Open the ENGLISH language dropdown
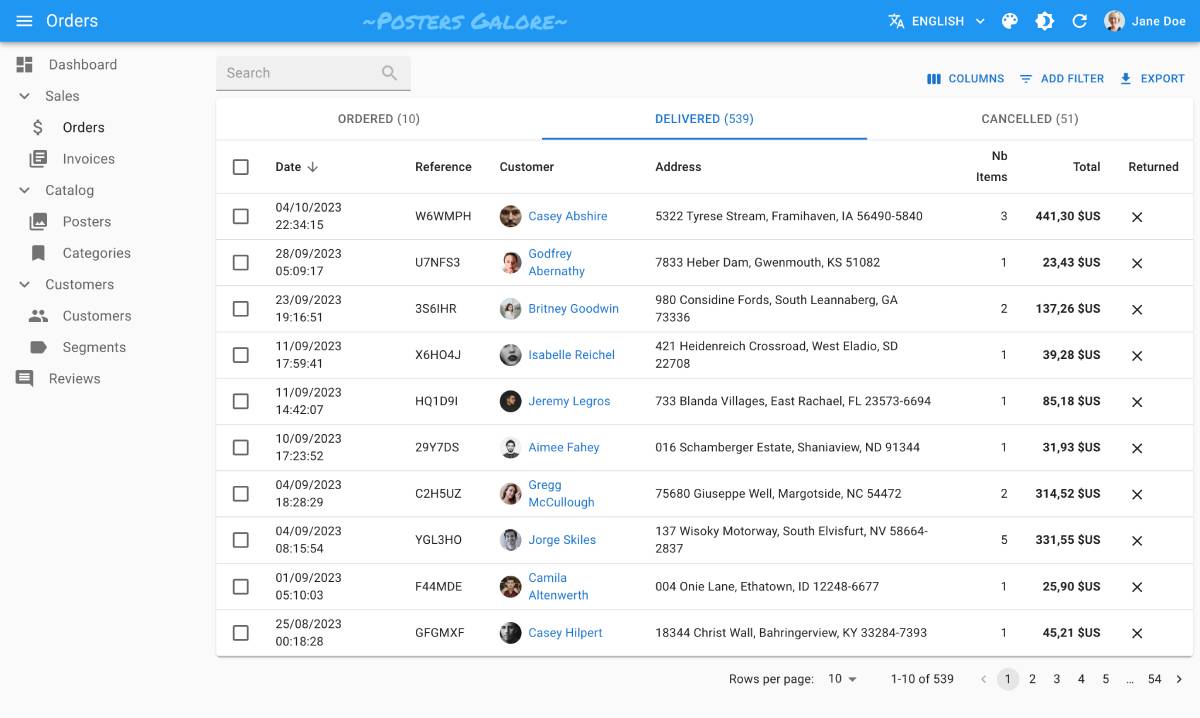Screen dimensions: 1200x718 click(x=937, y=21)
